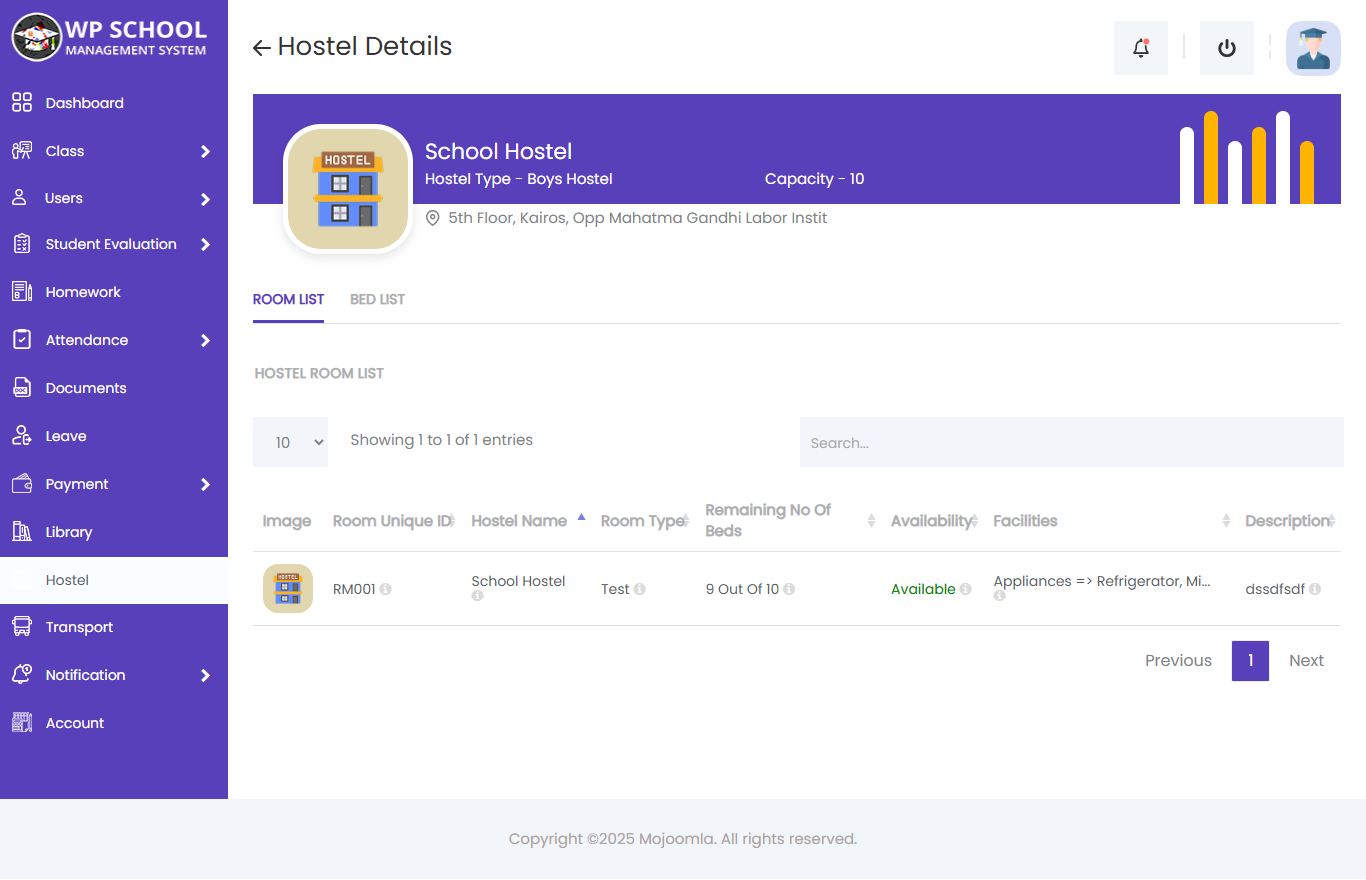Expand the Notification submenu chevron
This screenshot has height=880, width=1366.
pos(205,675)
